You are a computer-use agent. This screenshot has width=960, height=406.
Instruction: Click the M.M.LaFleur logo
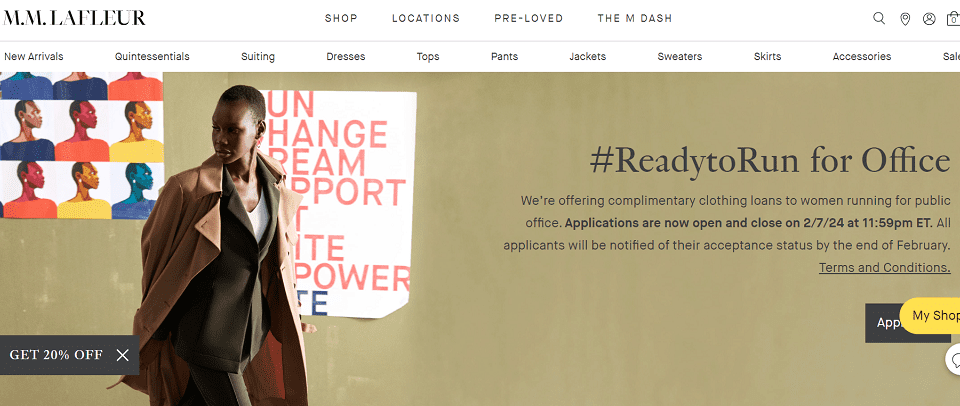tap(74, 18)
